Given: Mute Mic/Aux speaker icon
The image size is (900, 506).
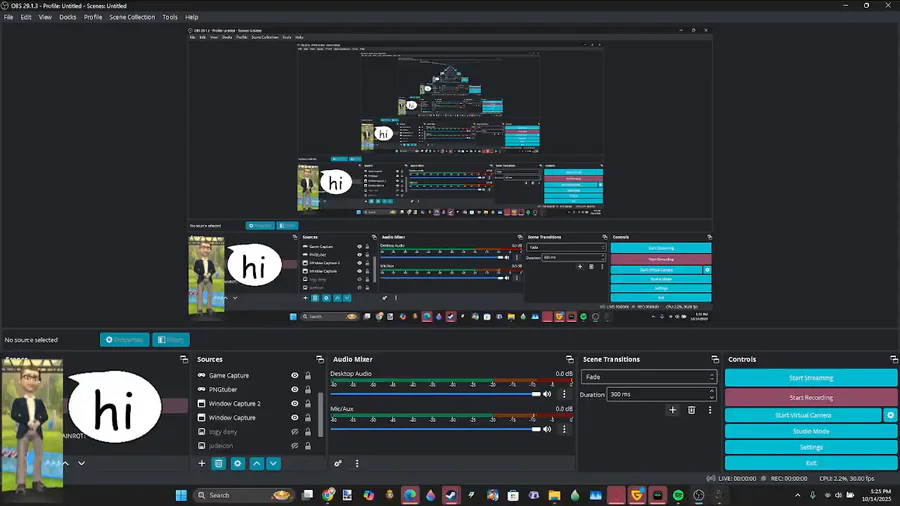Looking at the screenshot, I should point(547,429).
